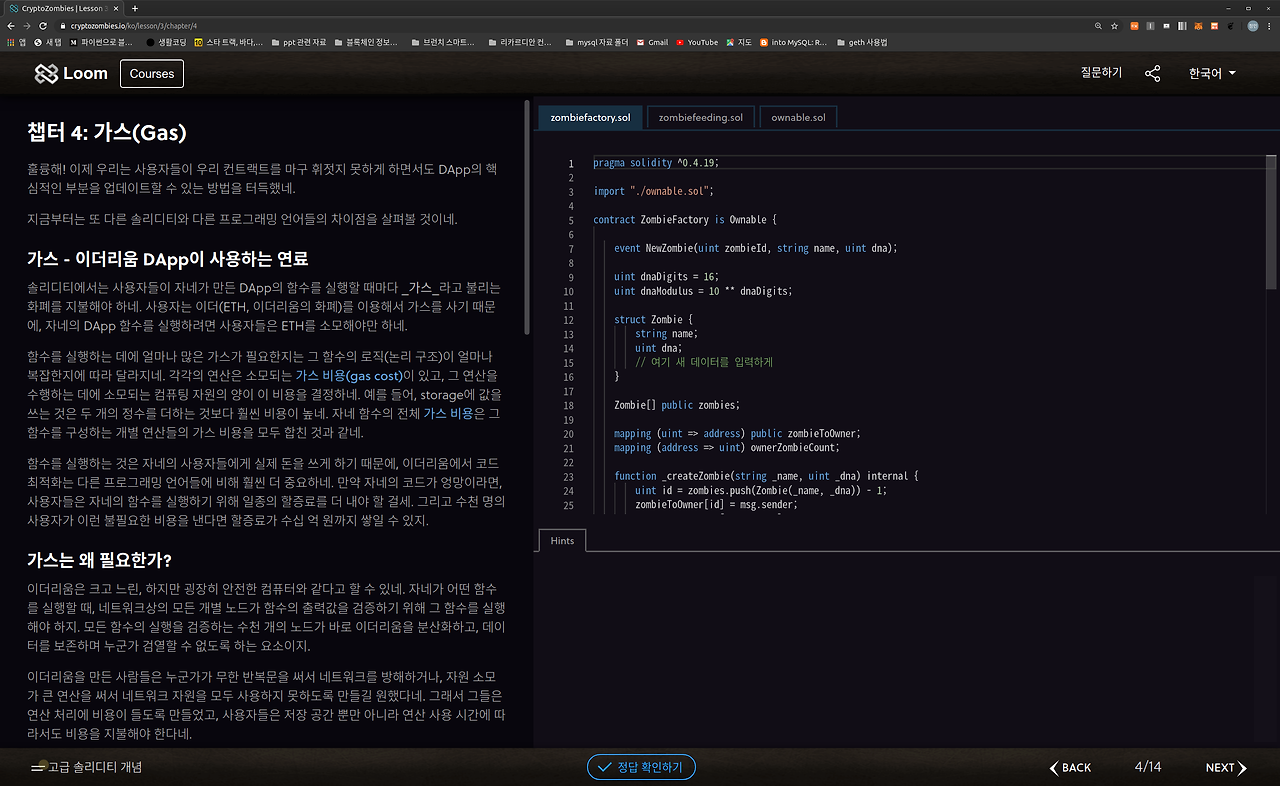1280x786 pixels.
Task: Open the 'into MySQL' Blogger bookmark
Action: coord(793,42)
